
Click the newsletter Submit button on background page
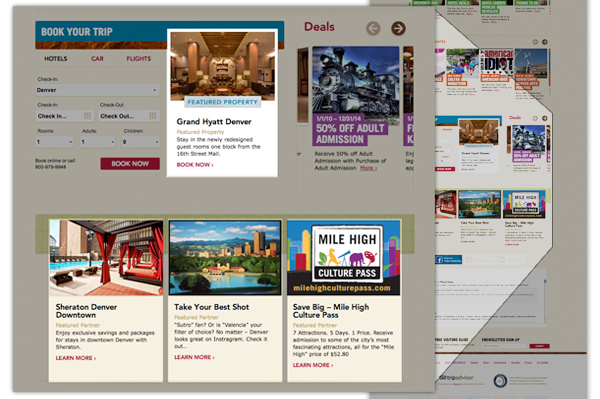[x=540, y=346]
